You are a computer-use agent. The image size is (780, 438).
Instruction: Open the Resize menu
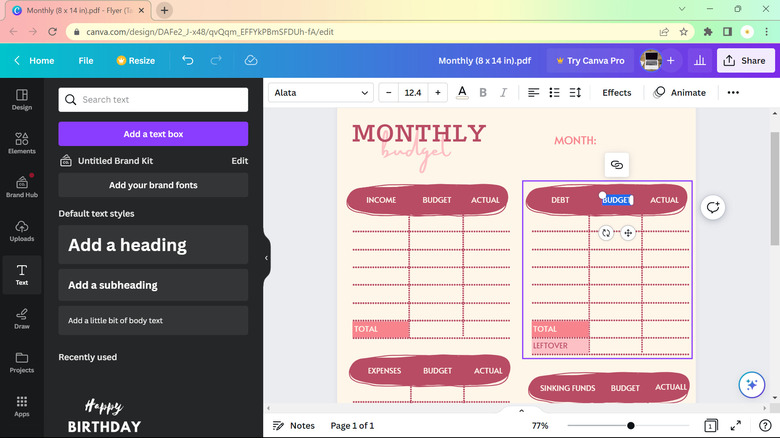click(135, 61)
